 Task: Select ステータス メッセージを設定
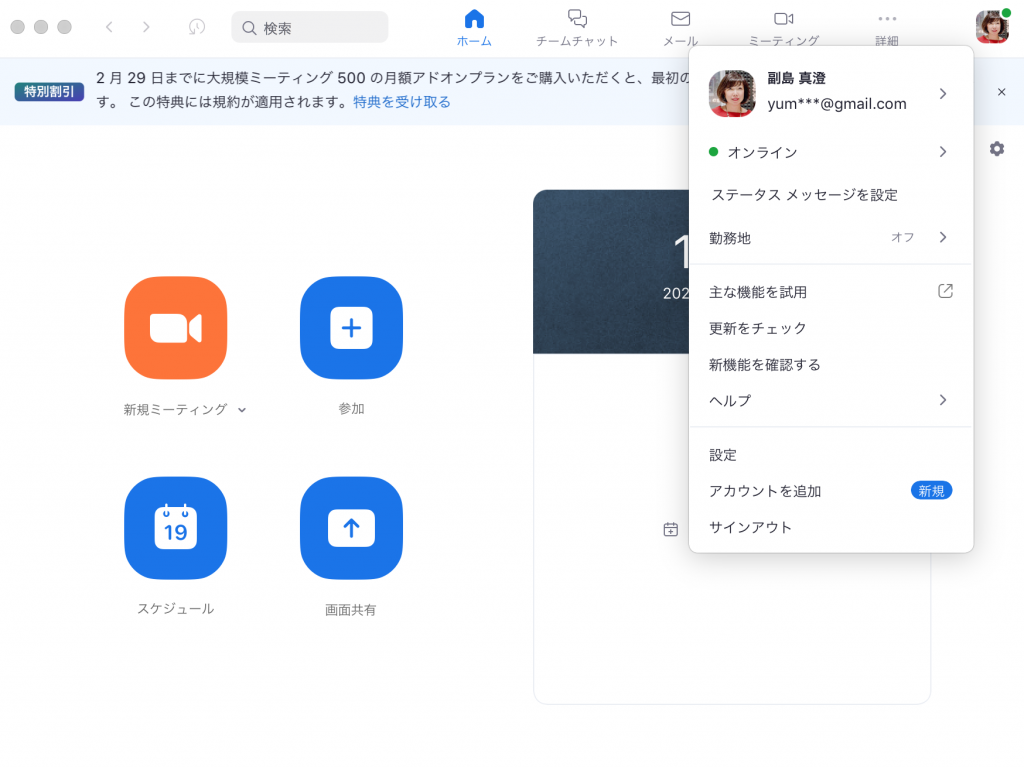[x=804, y=195]
